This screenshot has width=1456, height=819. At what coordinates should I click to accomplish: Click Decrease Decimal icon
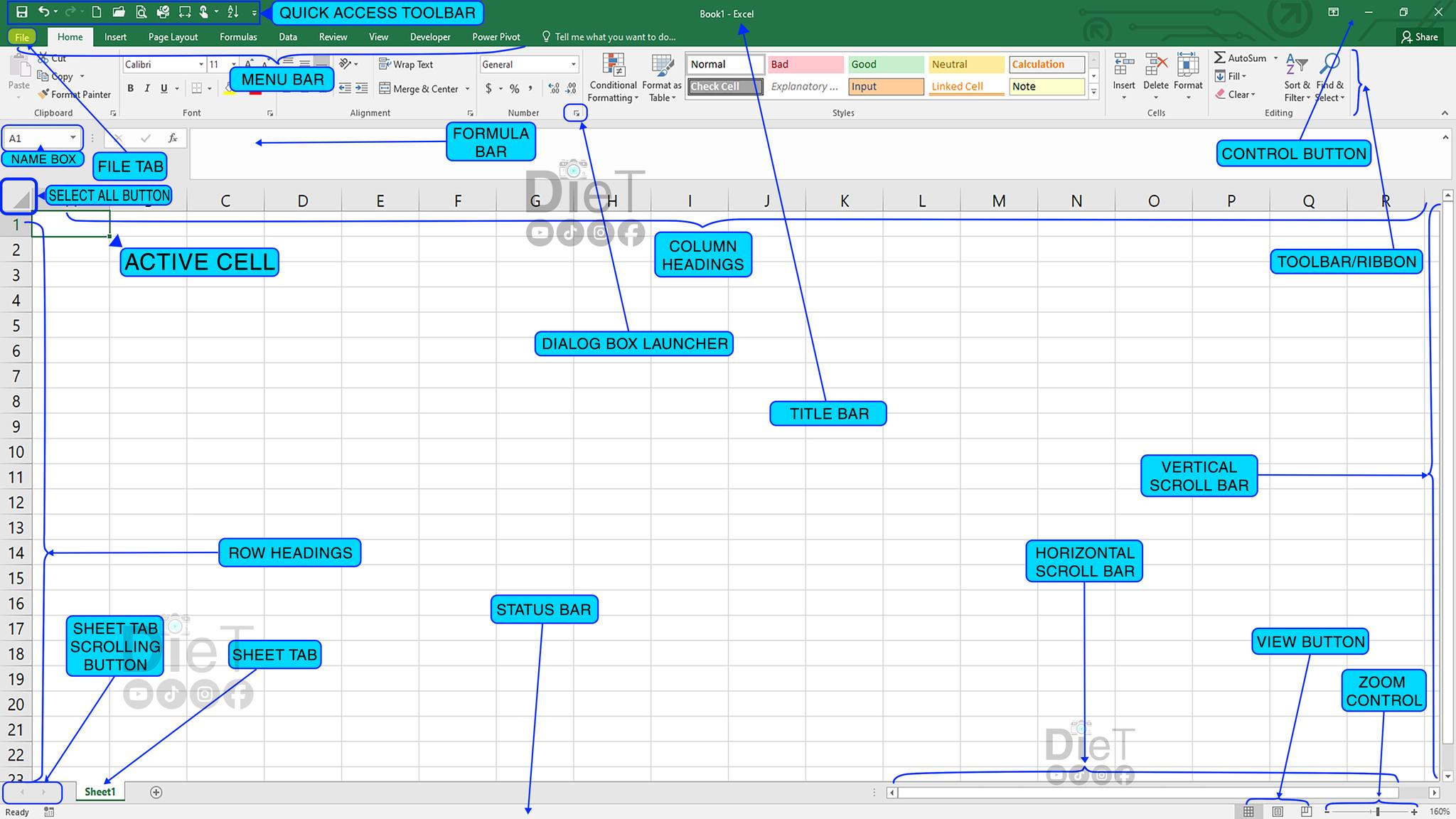(x=571, y=89)
